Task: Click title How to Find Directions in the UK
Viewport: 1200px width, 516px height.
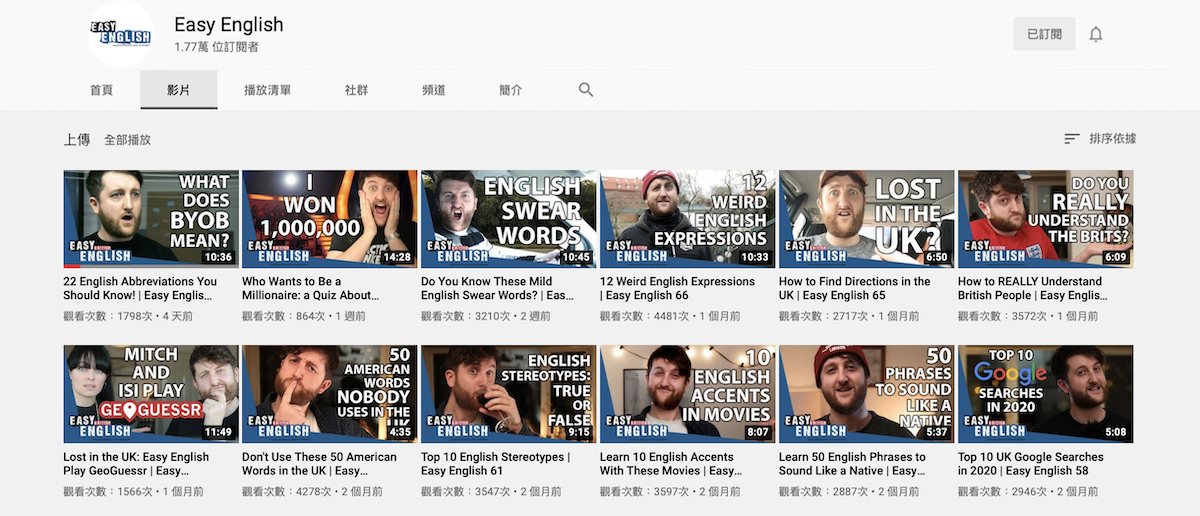Action: coord(855,289)
